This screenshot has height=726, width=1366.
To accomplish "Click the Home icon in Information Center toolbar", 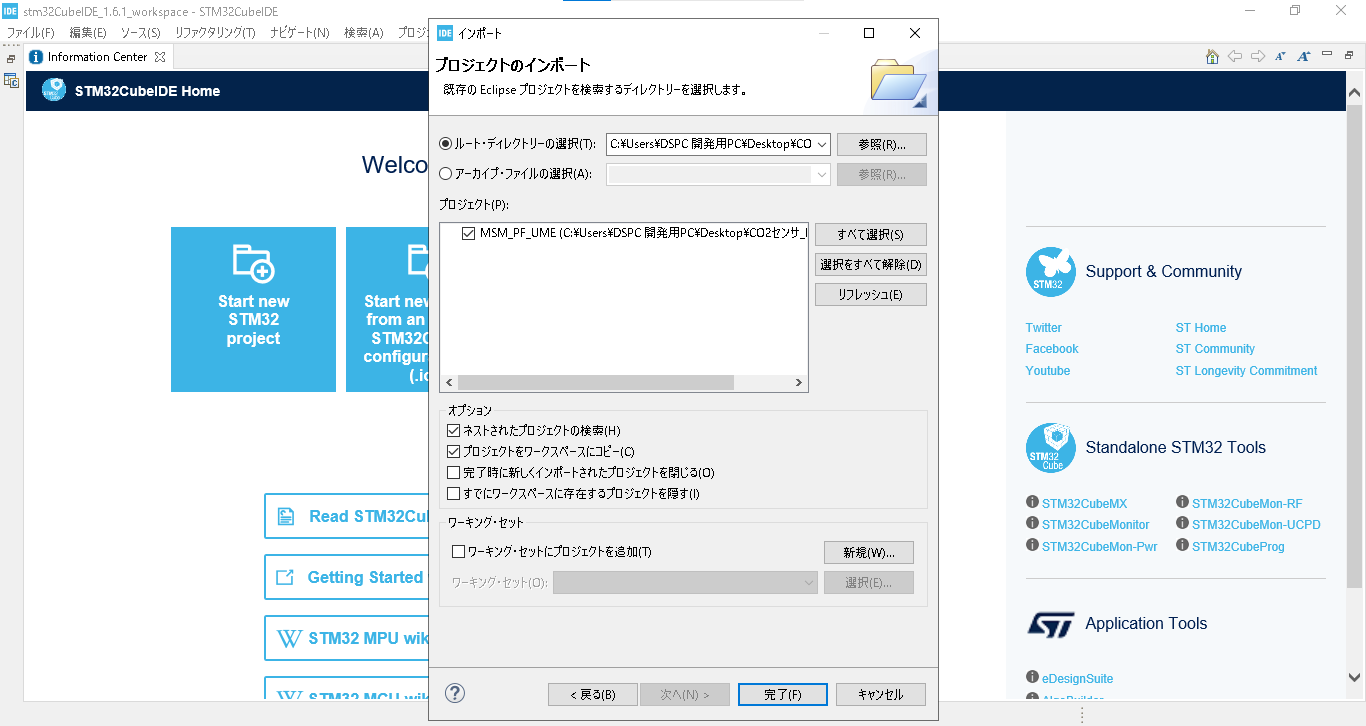I will point(1212,57).
